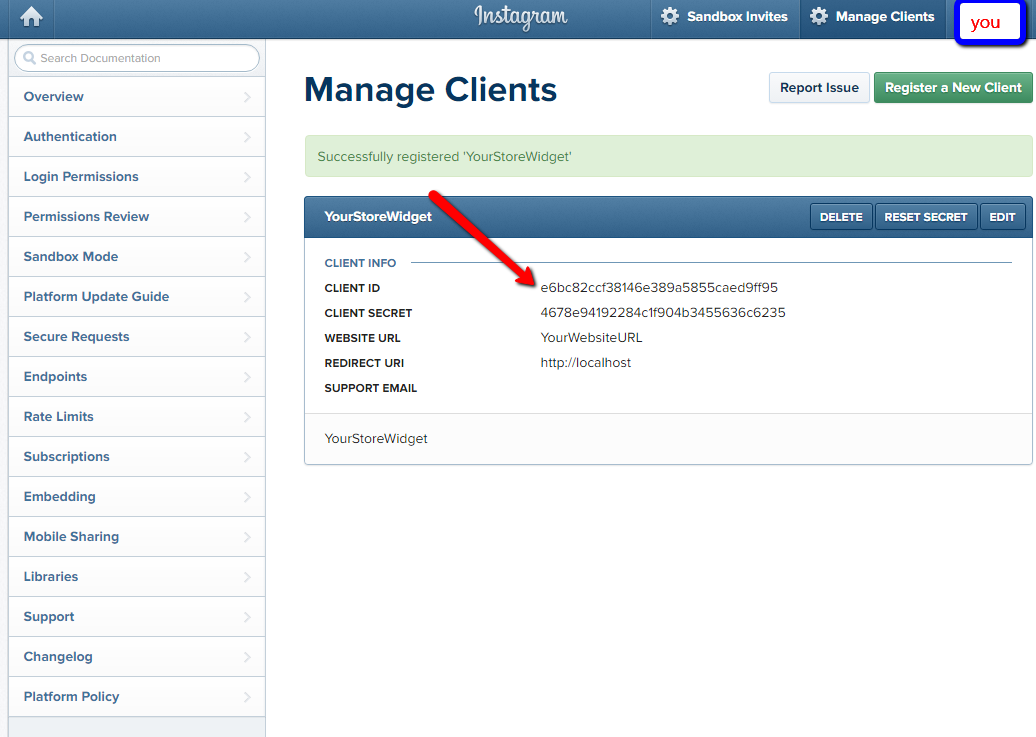Expand the Overview section chevron

[x=247, y=97]
